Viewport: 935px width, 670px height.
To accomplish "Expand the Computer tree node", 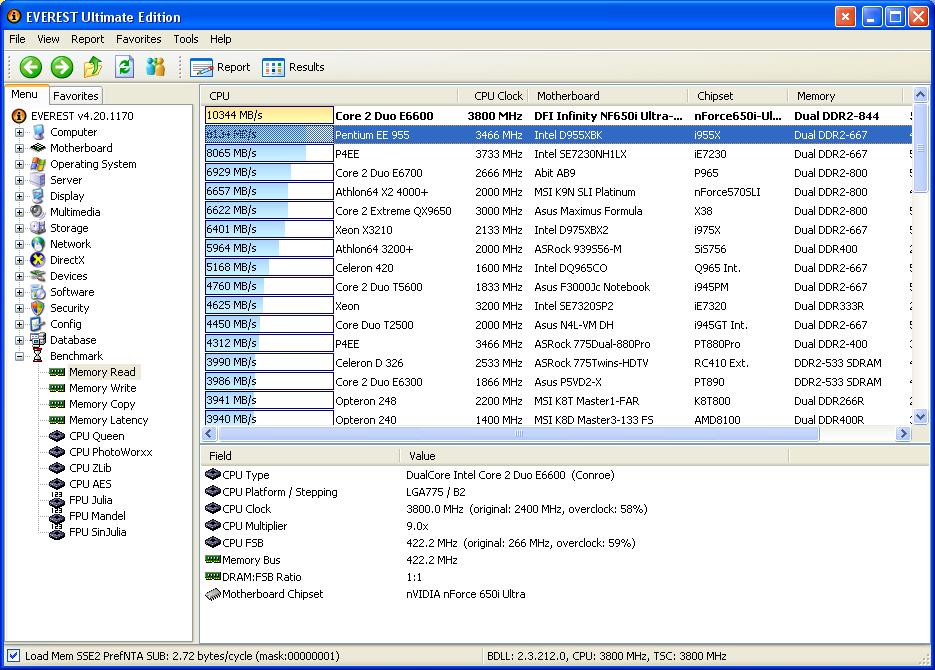I will [19, 132].
